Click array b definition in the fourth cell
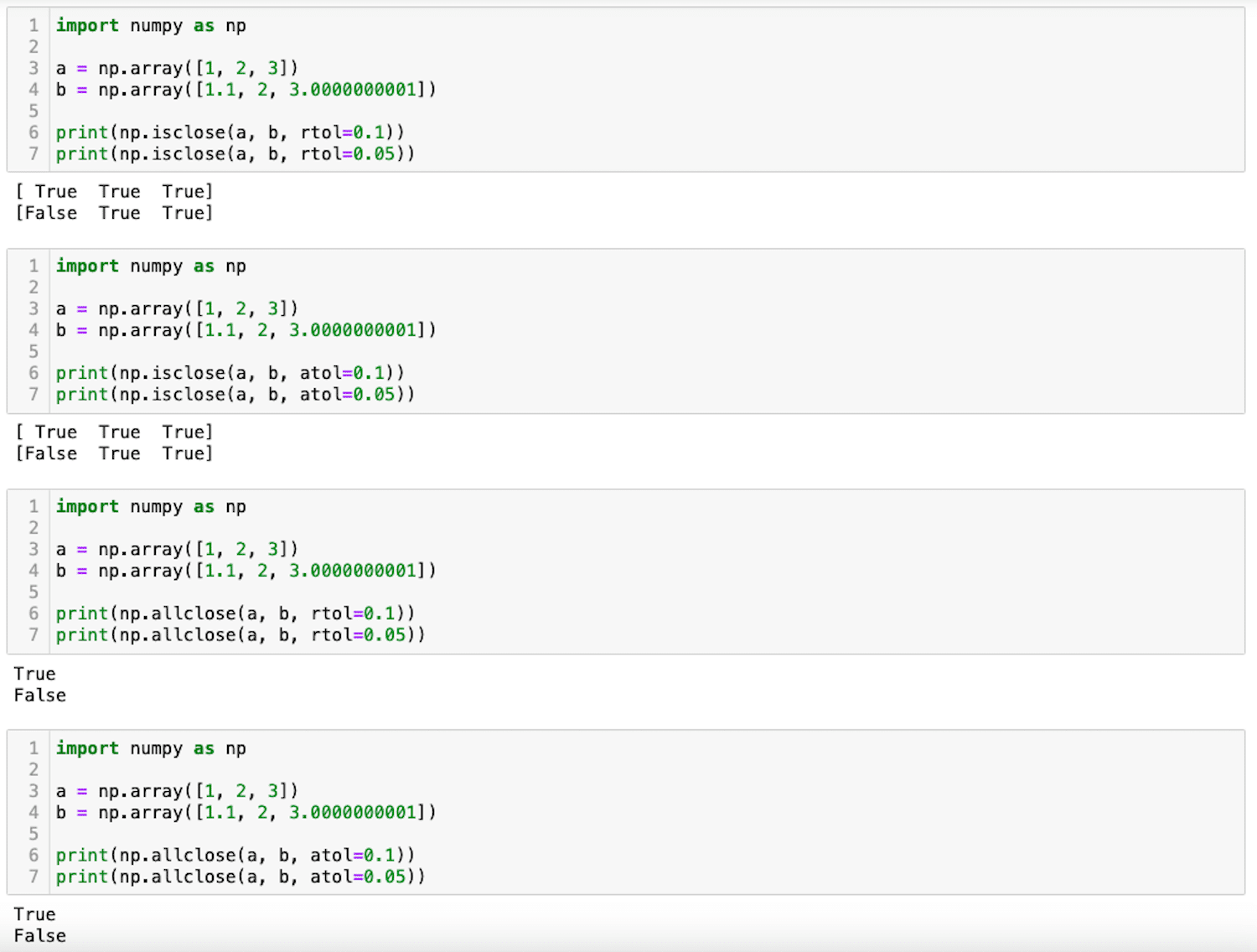Viewport: 1257px width, 952px height. [246, 813]
